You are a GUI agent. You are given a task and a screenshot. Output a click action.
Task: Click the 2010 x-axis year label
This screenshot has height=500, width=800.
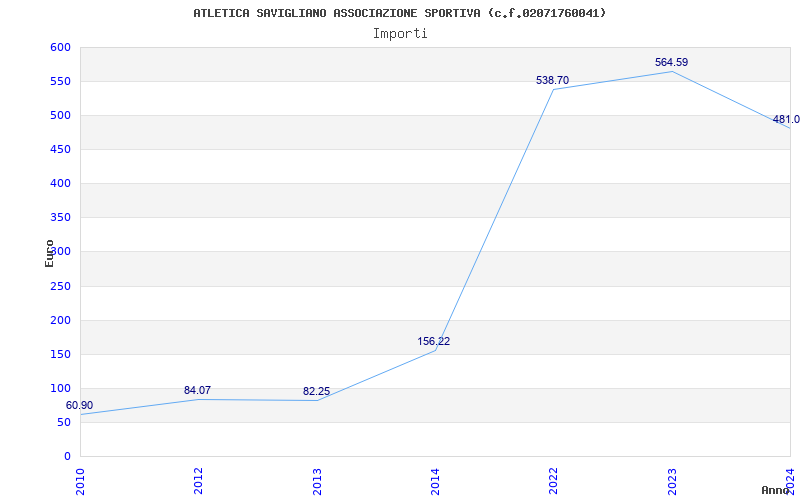pyautogui.click(x=80, y=481)
